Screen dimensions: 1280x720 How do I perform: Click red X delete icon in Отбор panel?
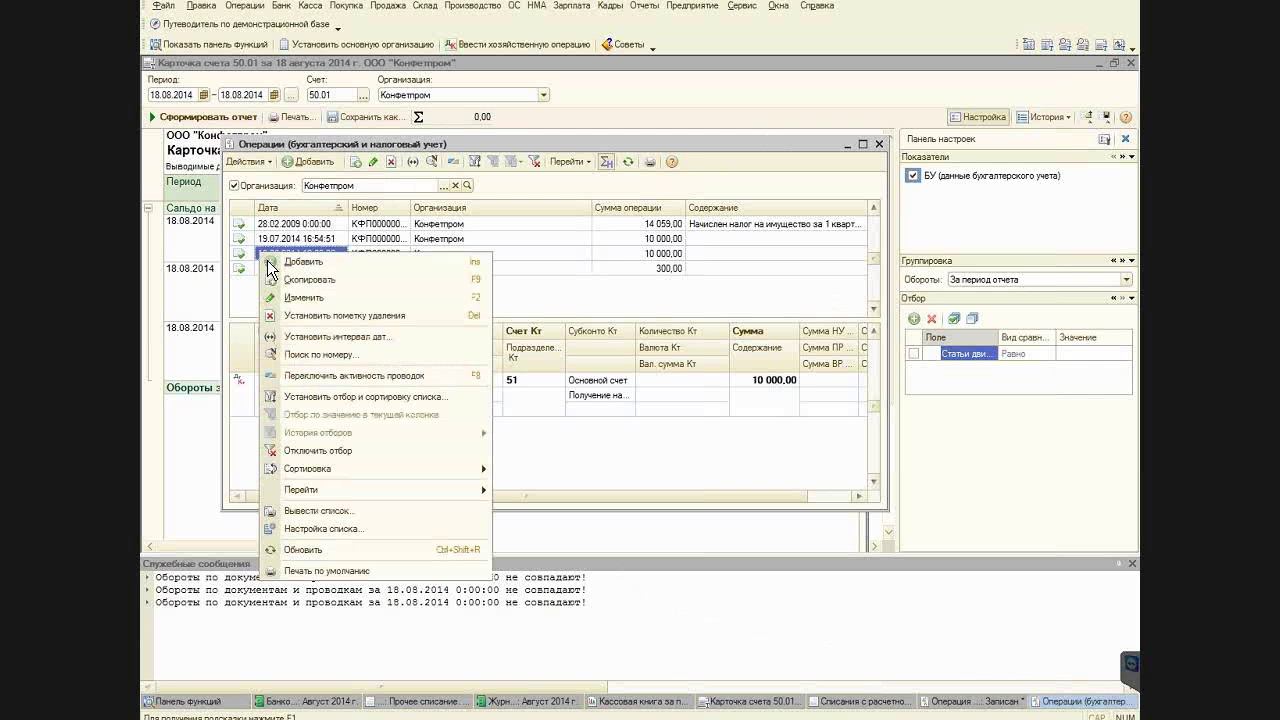point(932,319)
